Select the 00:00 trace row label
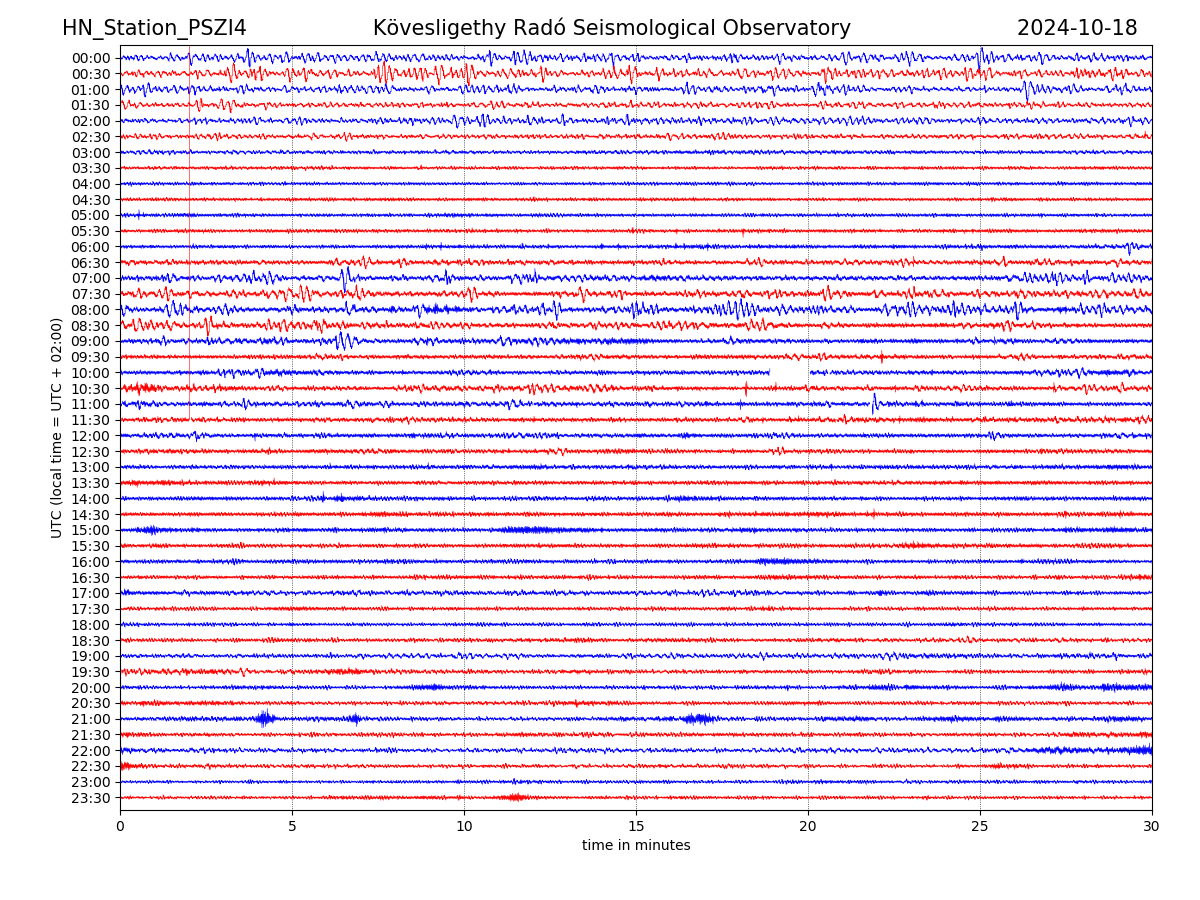Image resolution: width=1200 pixels, height=900 pixels. click(x=91, y=58)
